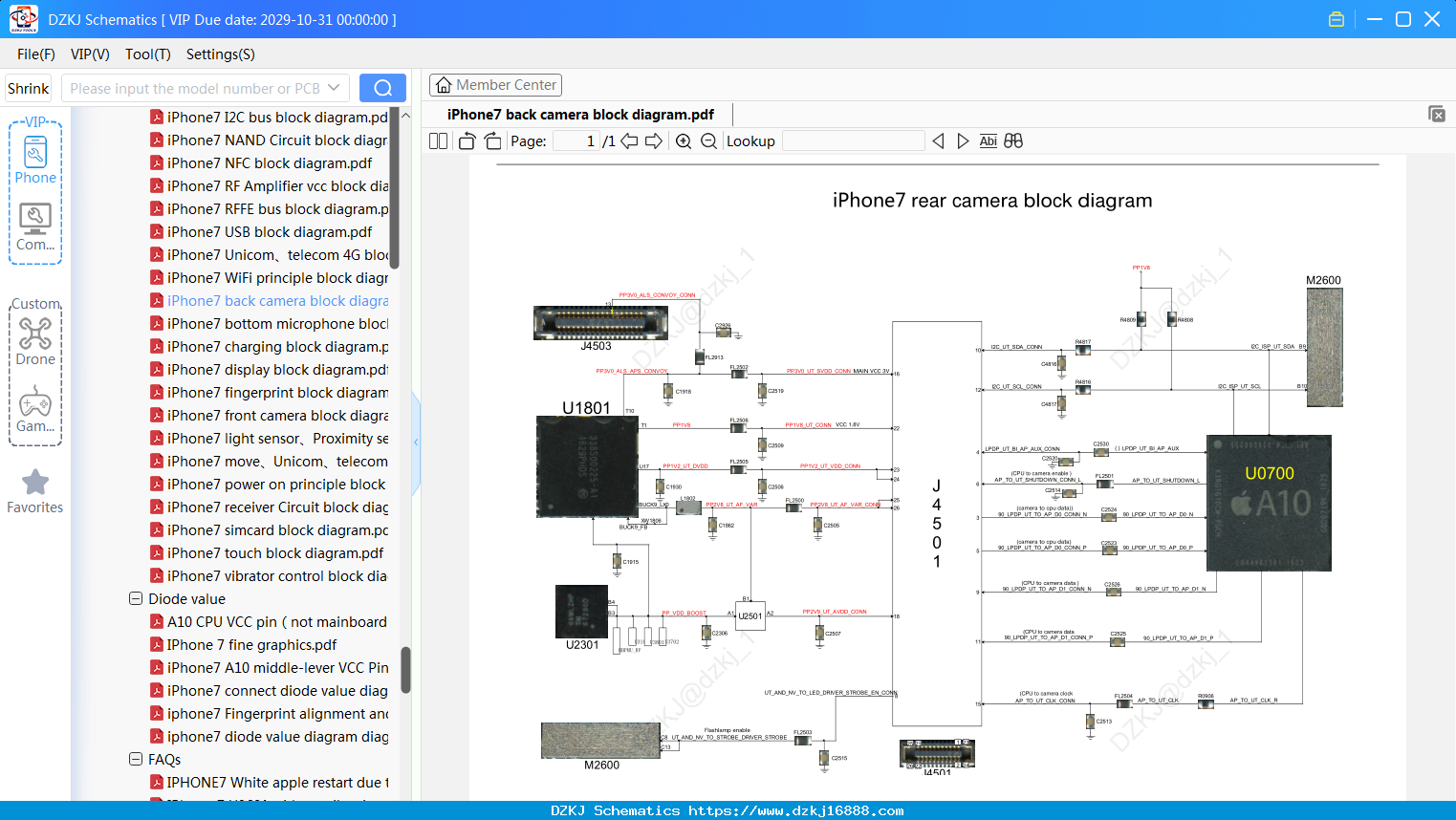Select iPhone7 back camera block diagram in tree
The width and height of the screenshot is (1456, 820).
point(277,301)
